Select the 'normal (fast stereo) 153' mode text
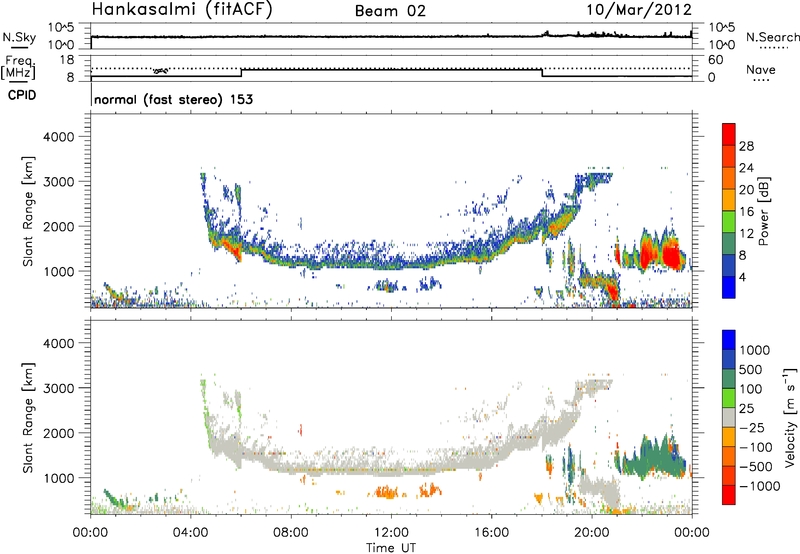 tap(173, 99)
